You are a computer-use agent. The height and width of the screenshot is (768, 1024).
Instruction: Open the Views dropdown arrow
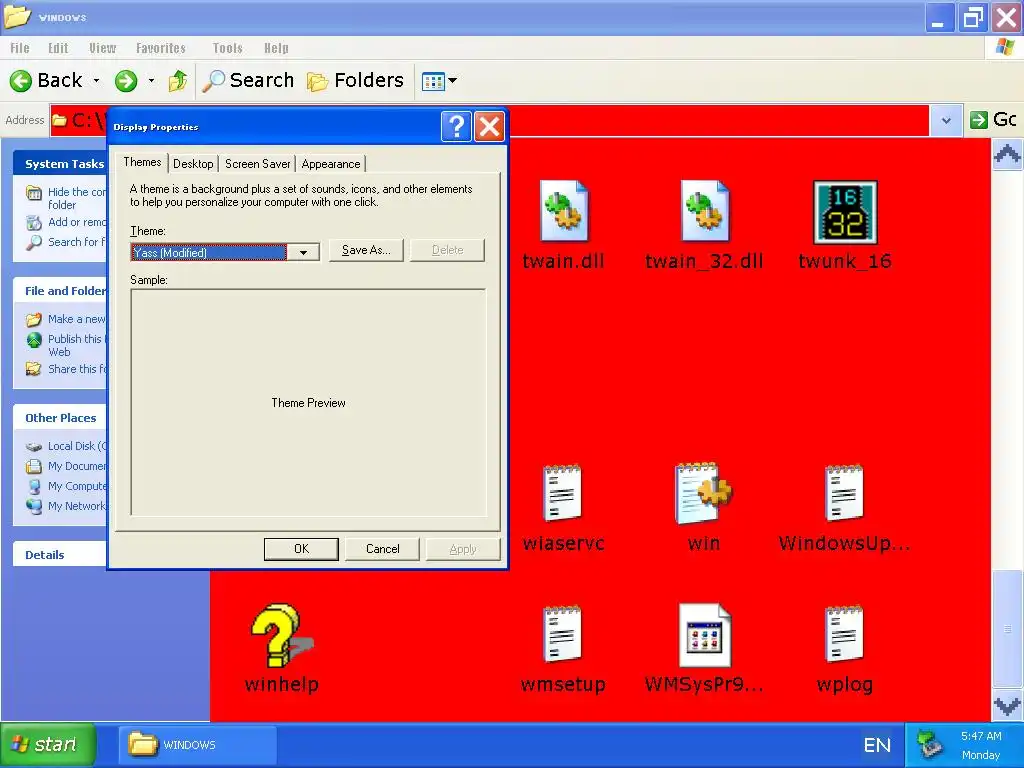point(453,81)
